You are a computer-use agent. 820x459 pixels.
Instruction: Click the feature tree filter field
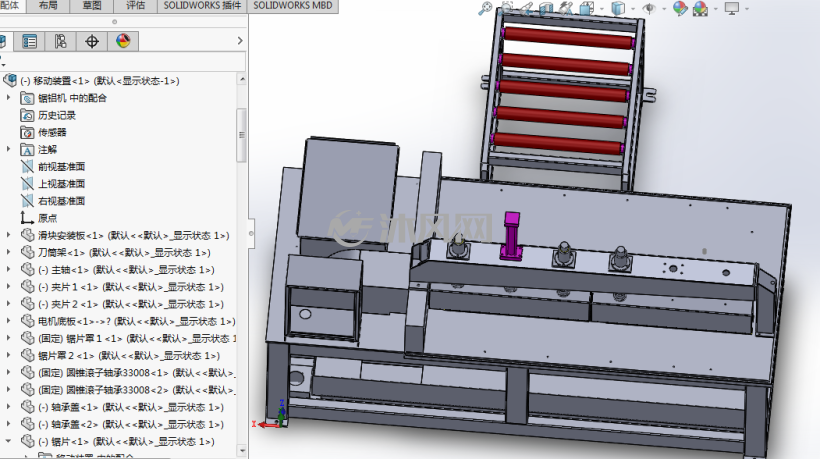[123, 62]
